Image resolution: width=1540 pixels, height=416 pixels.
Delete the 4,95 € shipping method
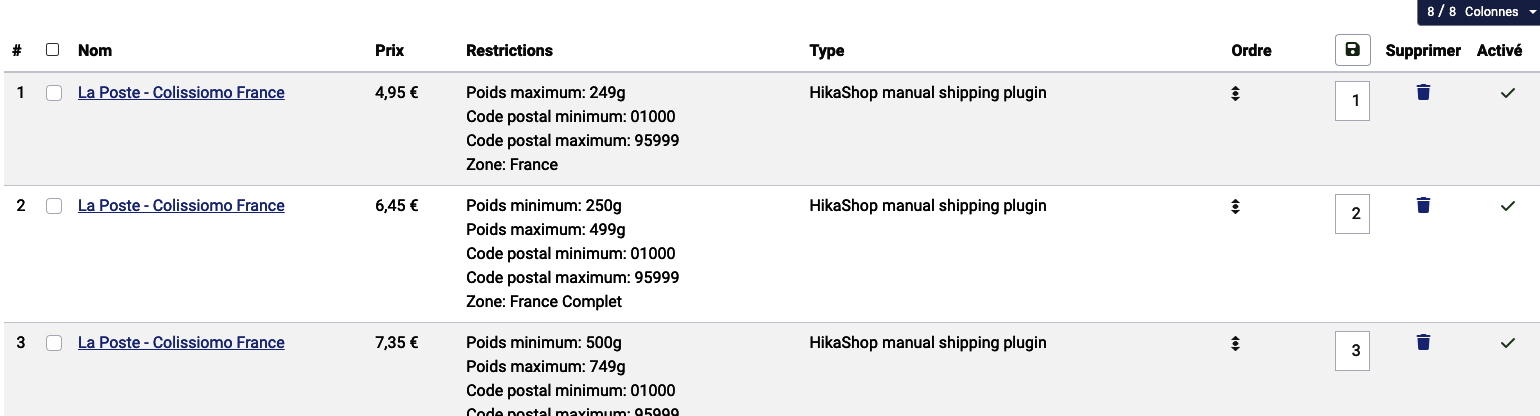coord(1423,92)
